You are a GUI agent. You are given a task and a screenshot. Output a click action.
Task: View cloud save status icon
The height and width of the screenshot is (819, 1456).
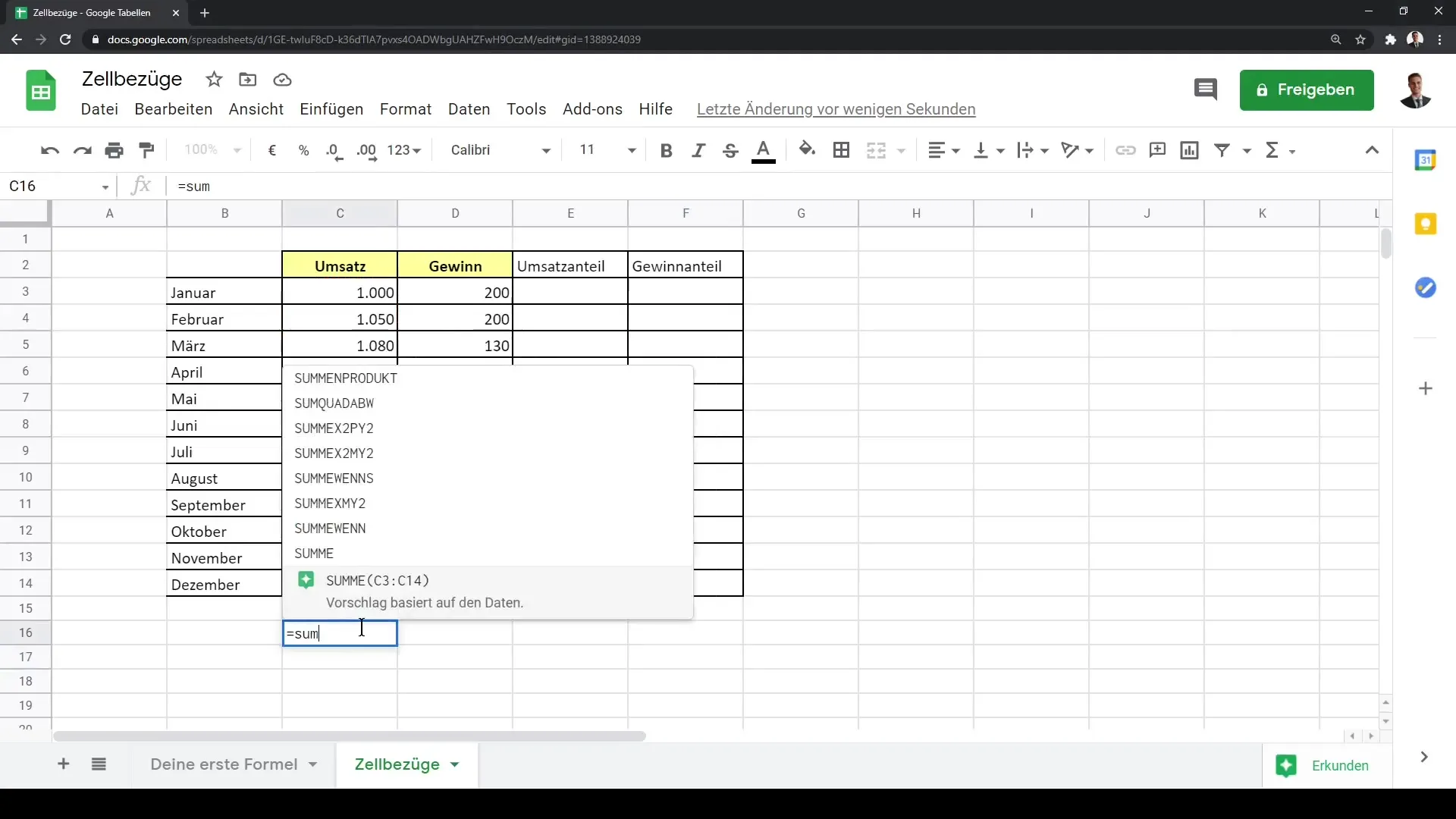tap(282, 80)
